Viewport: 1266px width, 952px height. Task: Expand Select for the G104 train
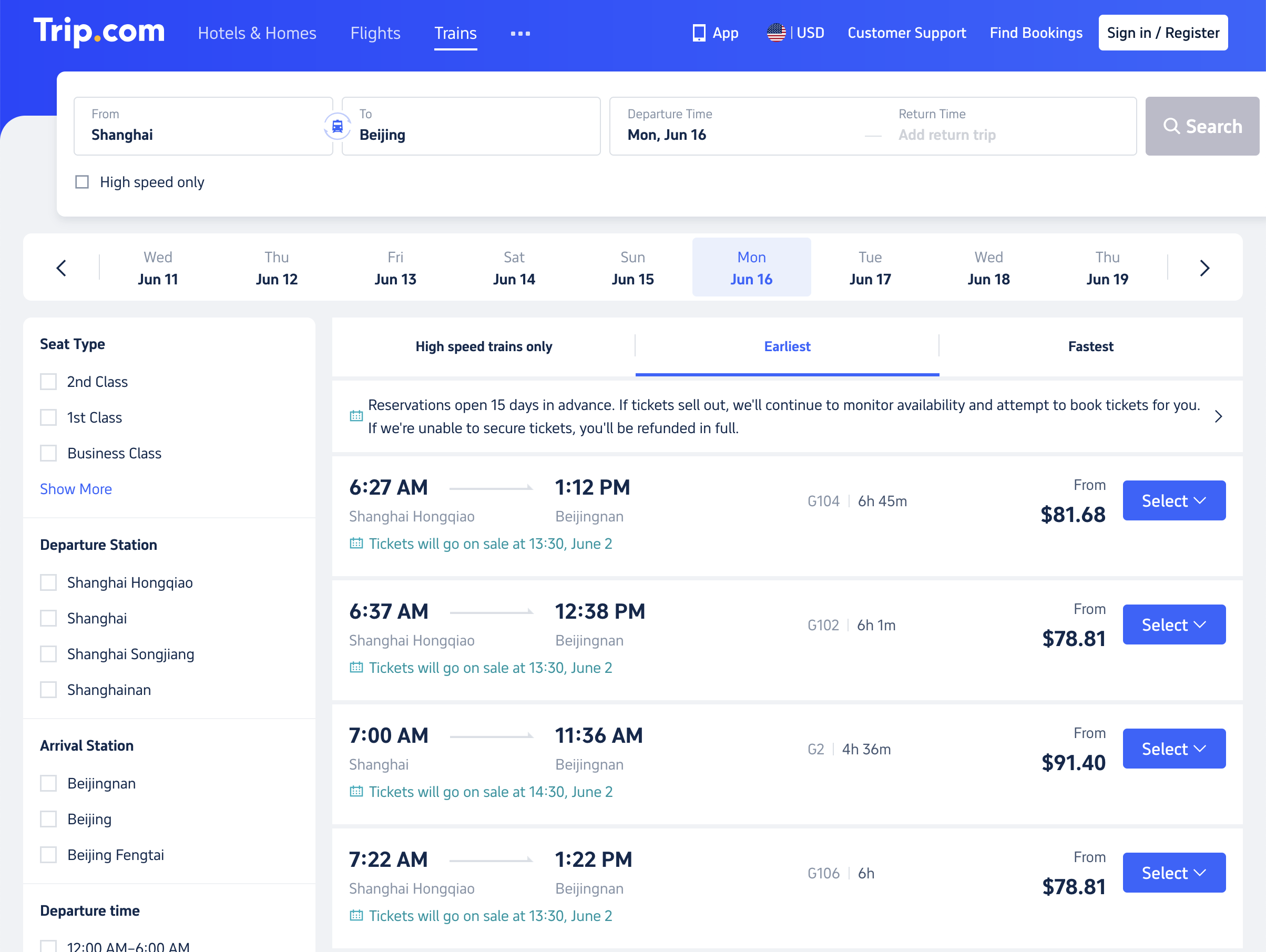pyautogui.click(x=1173, y=500)
